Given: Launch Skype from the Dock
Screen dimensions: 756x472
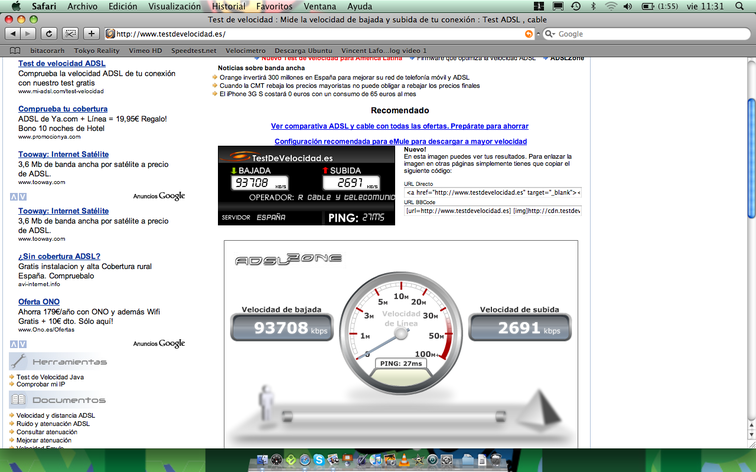Looking at the screenshot, I should (x=319, y=460).
